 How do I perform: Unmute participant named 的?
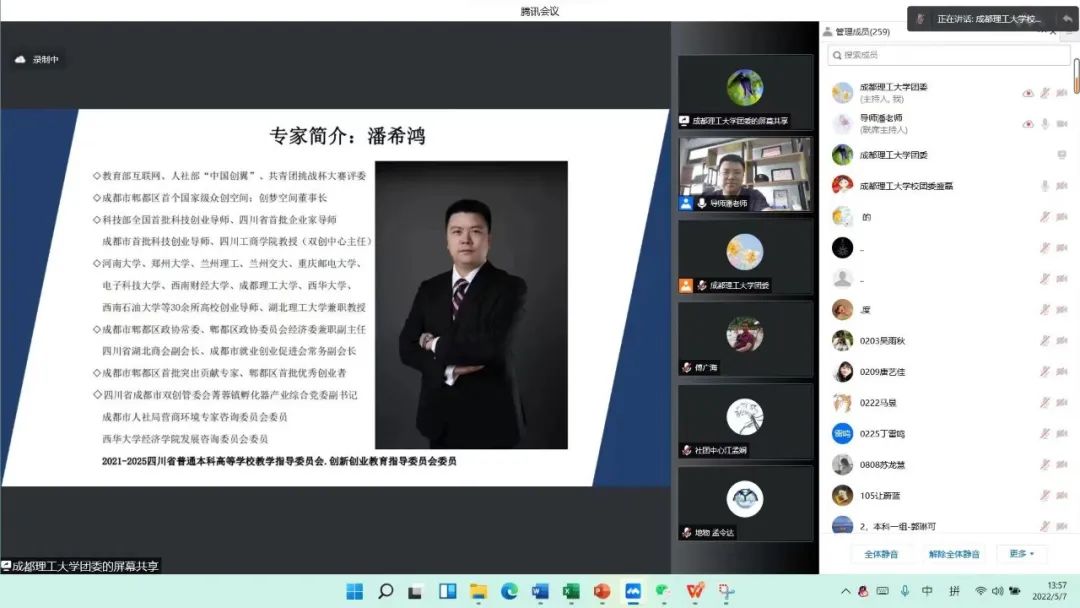click(1045, 217)
